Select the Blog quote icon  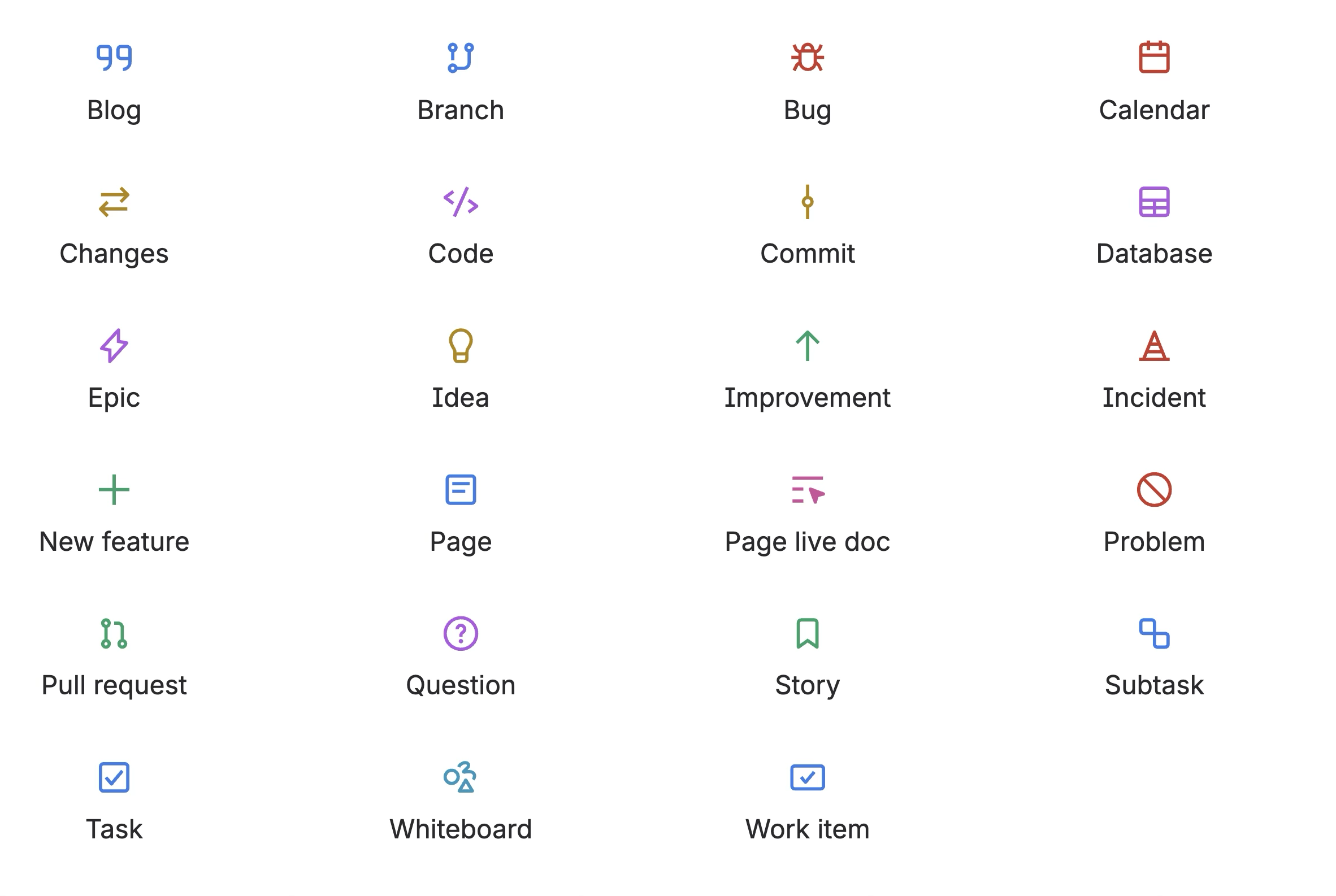114,57
